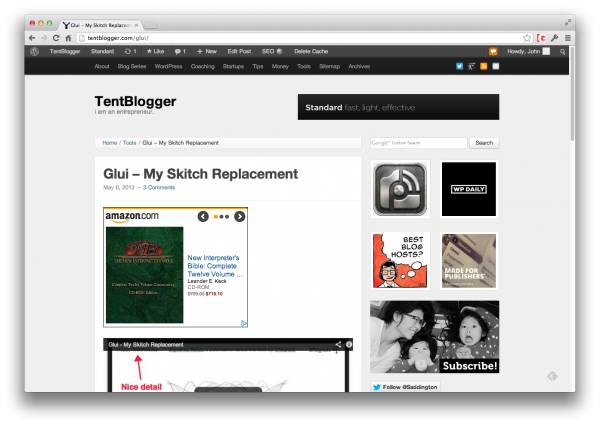Click the Subscribe! family photo banner
Viewport: 600px width, 426px height.
tap(434, 337)
